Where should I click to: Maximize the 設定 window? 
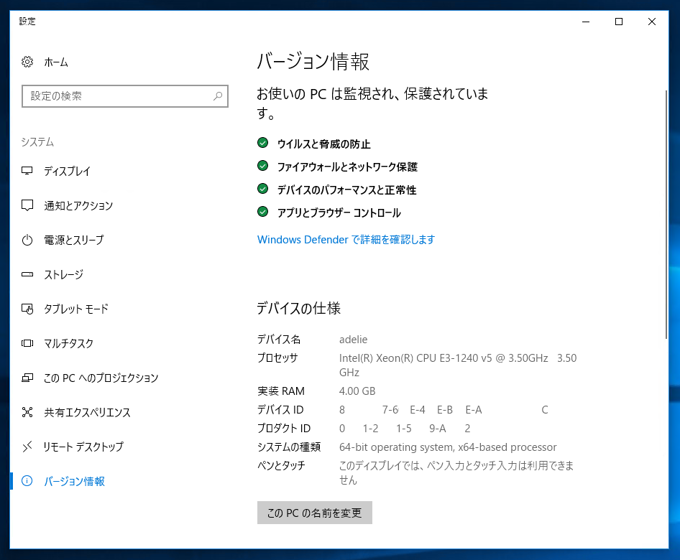click(619, 22)
